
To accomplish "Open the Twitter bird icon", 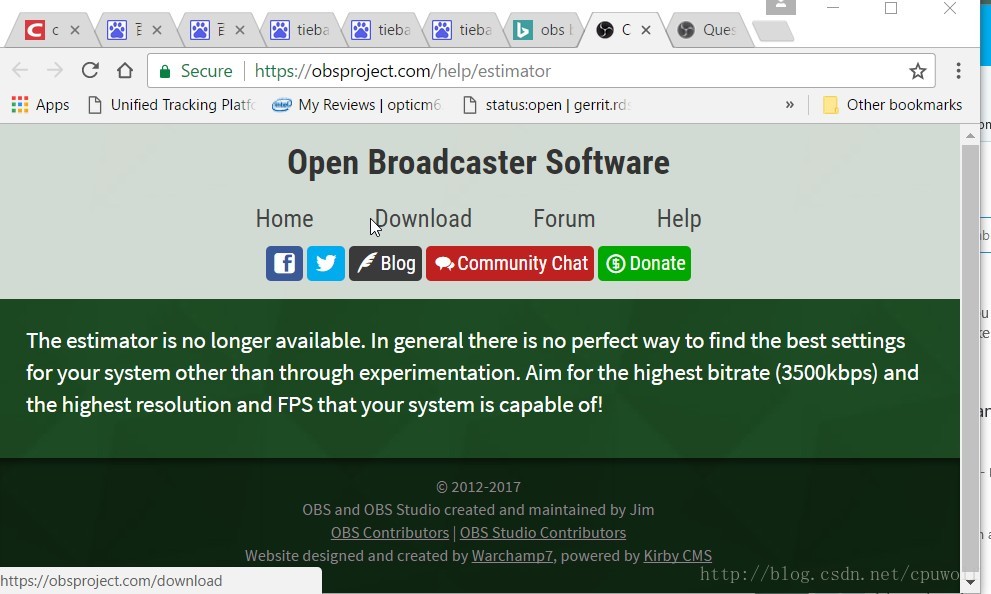I will tap(325, 263).
